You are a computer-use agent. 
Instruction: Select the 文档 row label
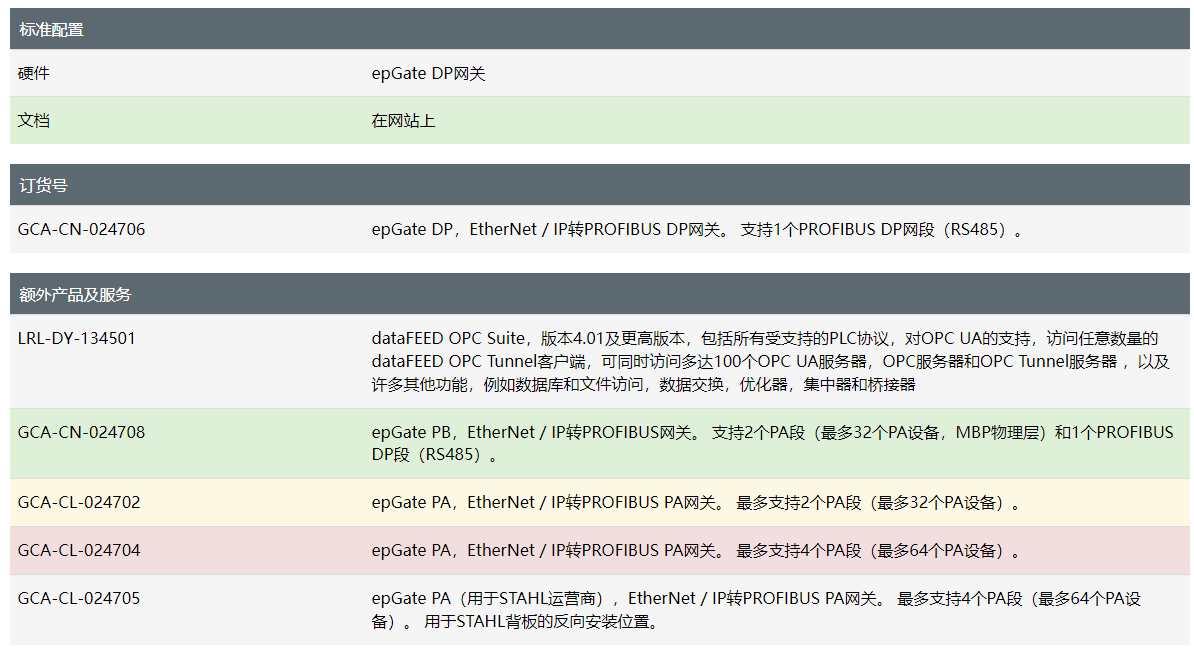(x=34, y=120)
